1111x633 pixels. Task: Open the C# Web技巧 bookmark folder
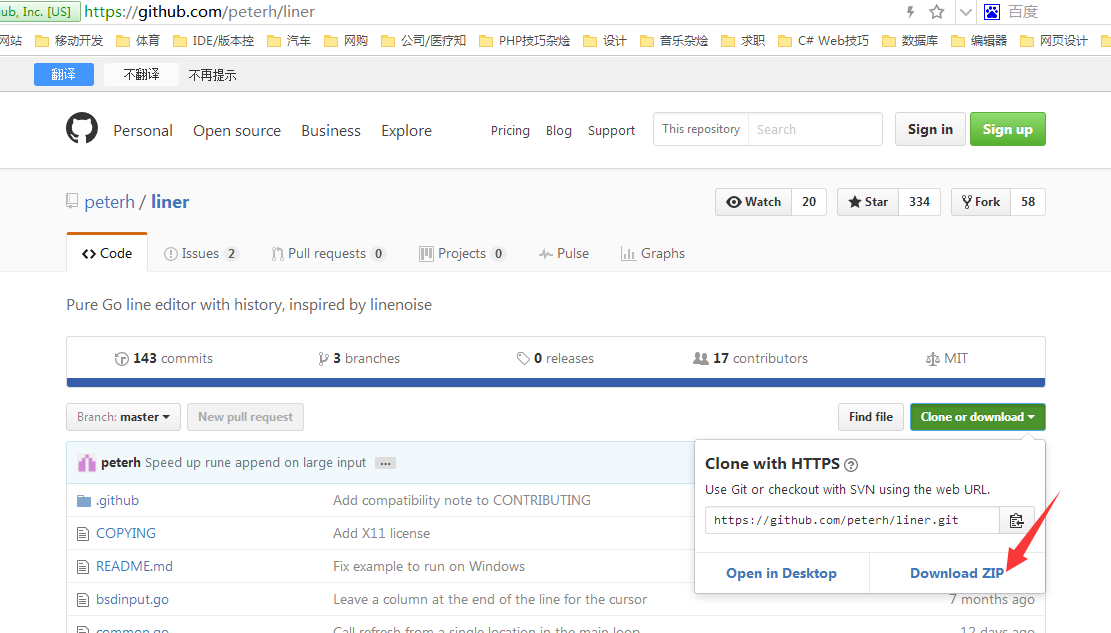[x=823, y=40]
